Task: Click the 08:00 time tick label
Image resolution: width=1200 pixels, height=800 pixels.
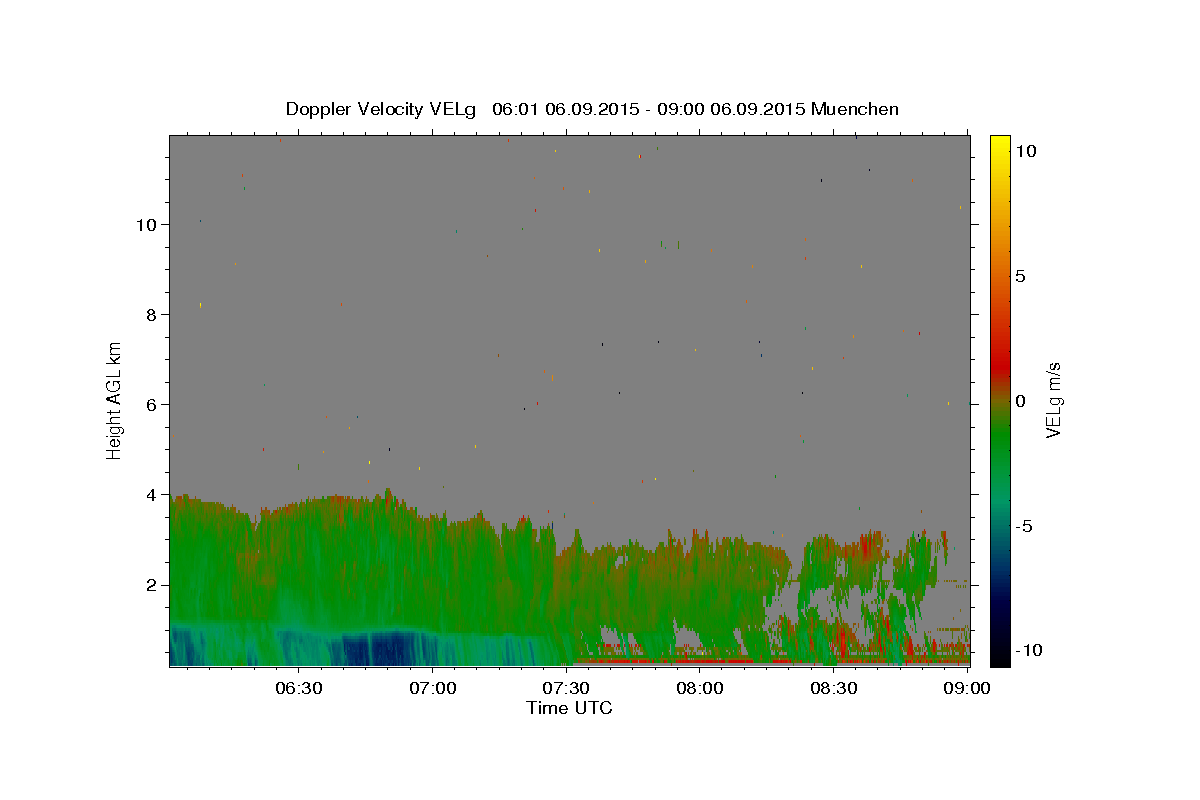Action: (x=699, y=688)
